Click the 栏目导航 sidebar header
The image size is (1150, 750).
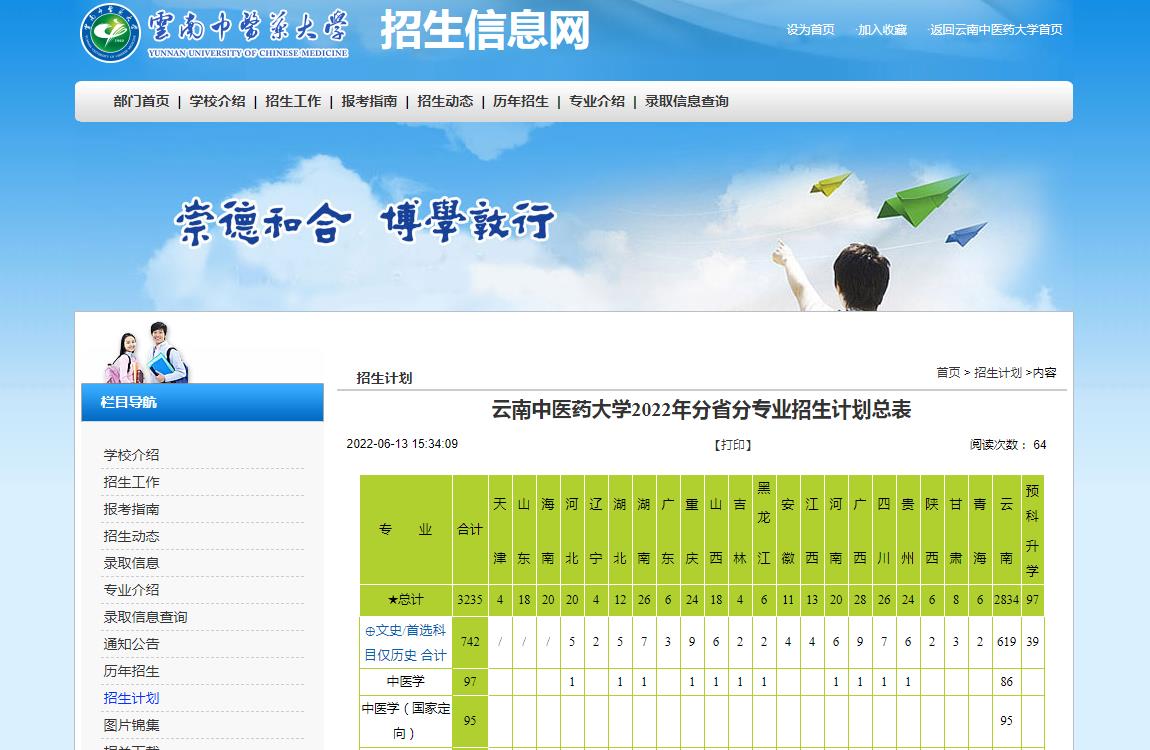pyautogui.click(x=202, y=402)
